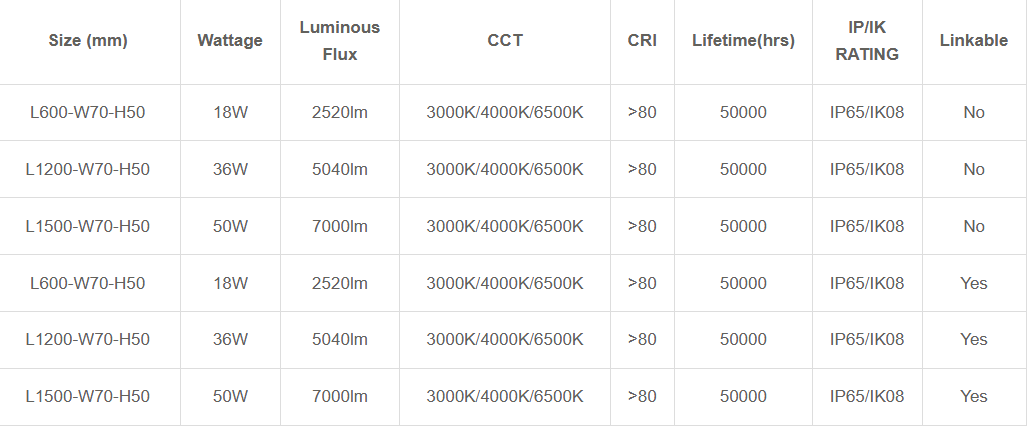Screen dimensions: 1029x429
Task: Select the L1500-W70-H50 size in the linkable row
Action: [x=88, y=397]
